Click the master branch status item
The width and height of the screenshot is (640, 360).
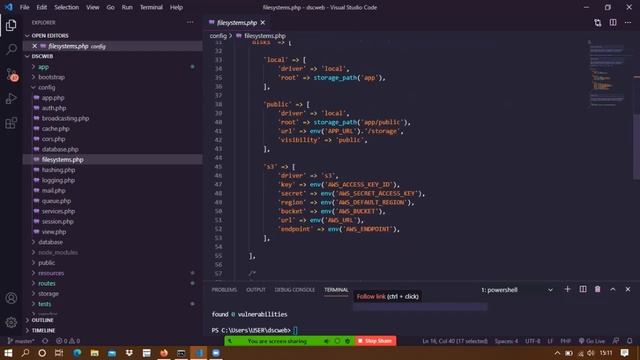[x=21, y=341]
